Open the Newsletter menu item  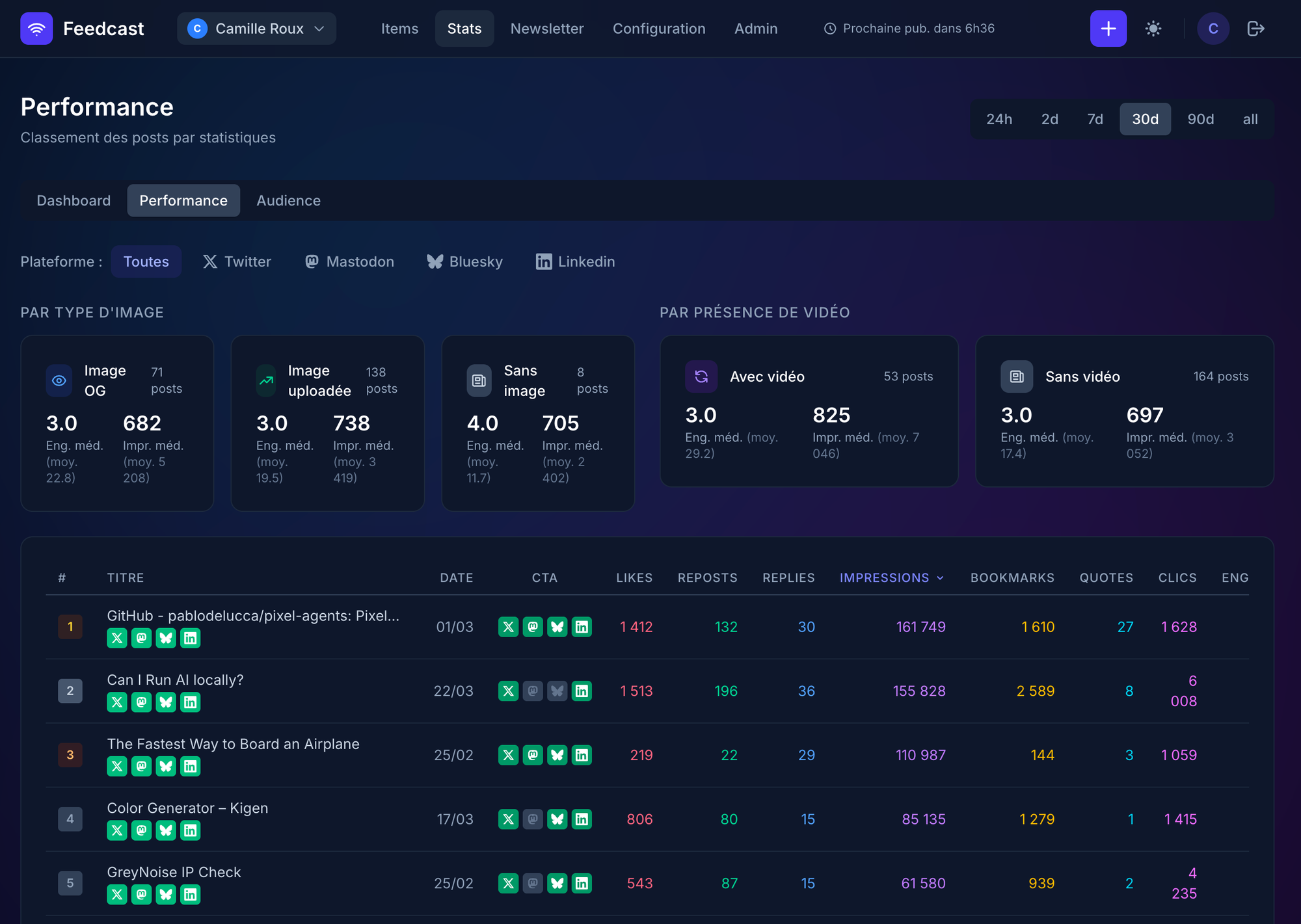tap(546, 29)
